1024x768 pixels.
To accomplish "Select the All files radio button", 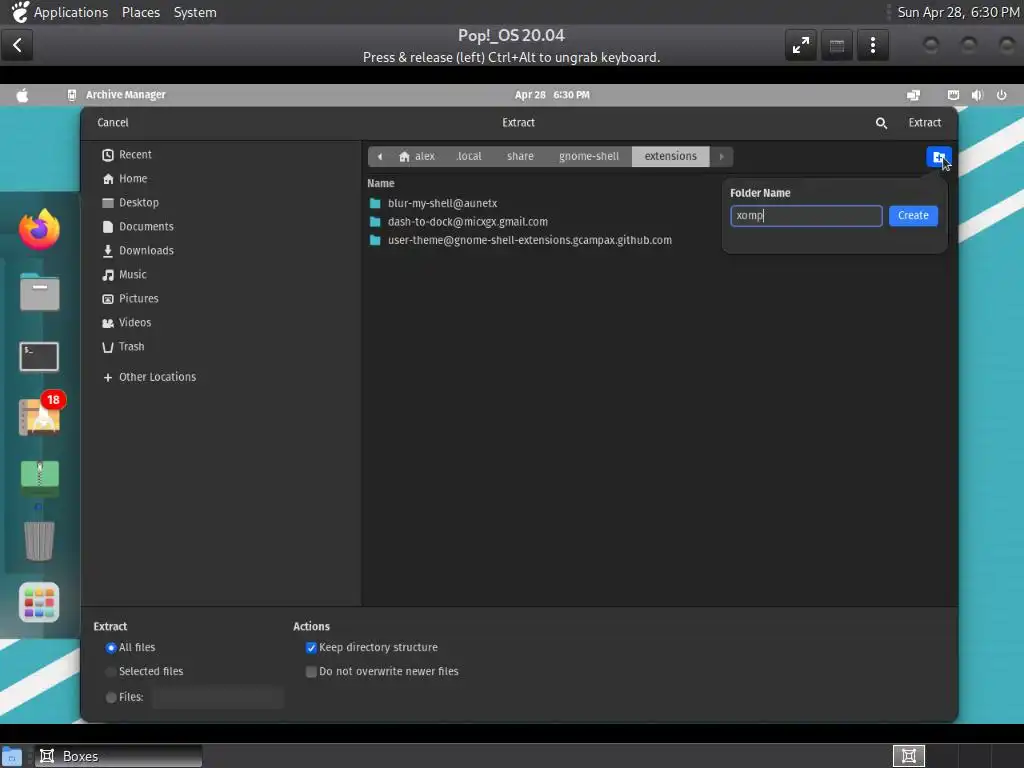I will [111, 648].
